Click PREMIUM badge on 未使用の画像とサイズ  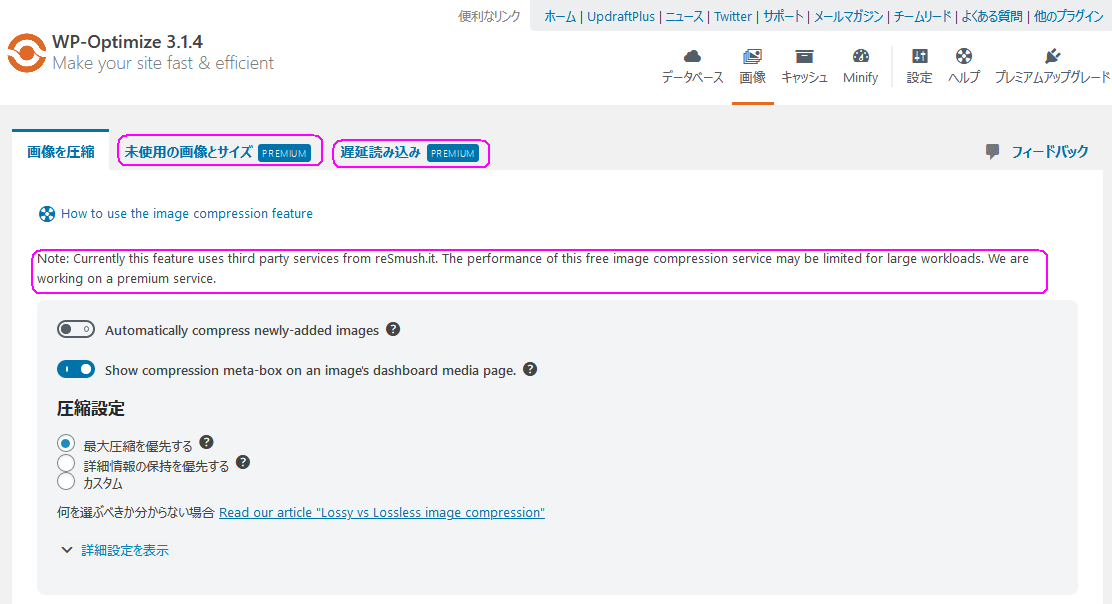pyautogui.click(x=284, y=153)
